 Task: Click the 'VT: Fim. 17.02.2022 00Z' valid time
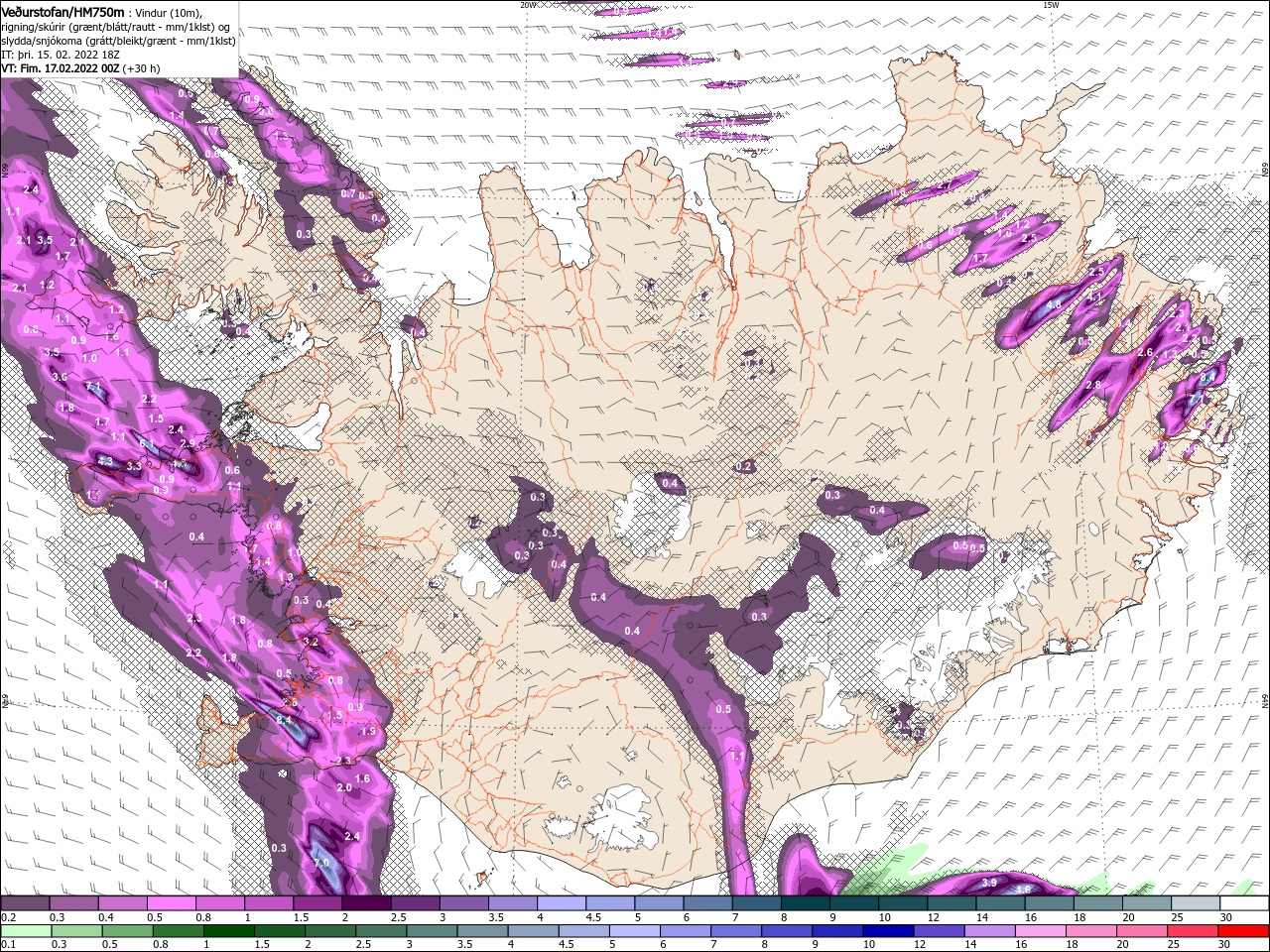(61, 68)
